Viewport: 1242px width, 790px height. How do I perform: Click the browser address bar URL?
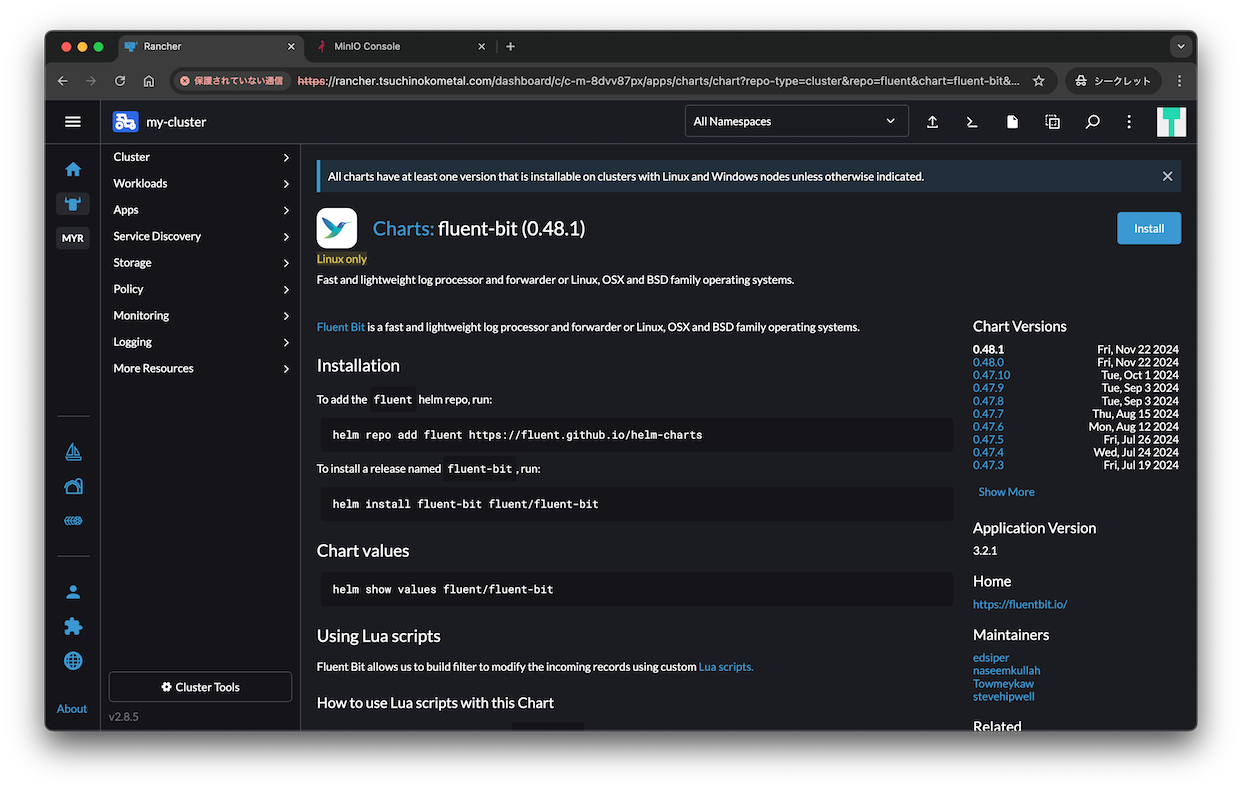click(x=659, y=81)
